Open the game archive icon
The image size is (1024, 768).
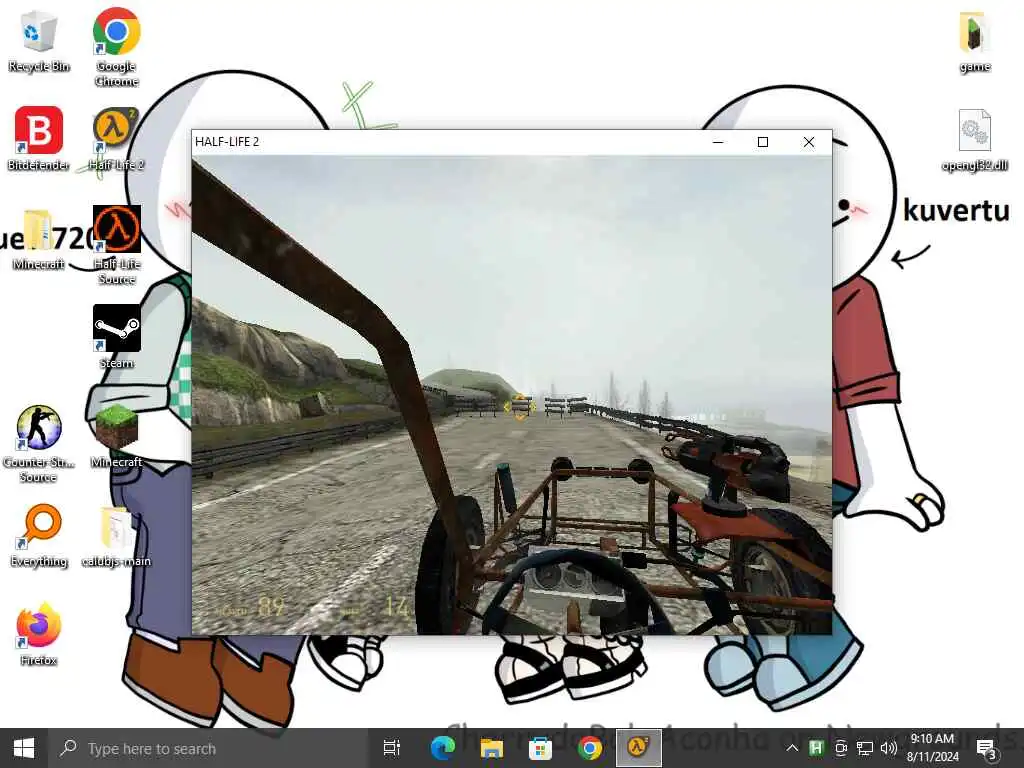[x=974, y=42]
